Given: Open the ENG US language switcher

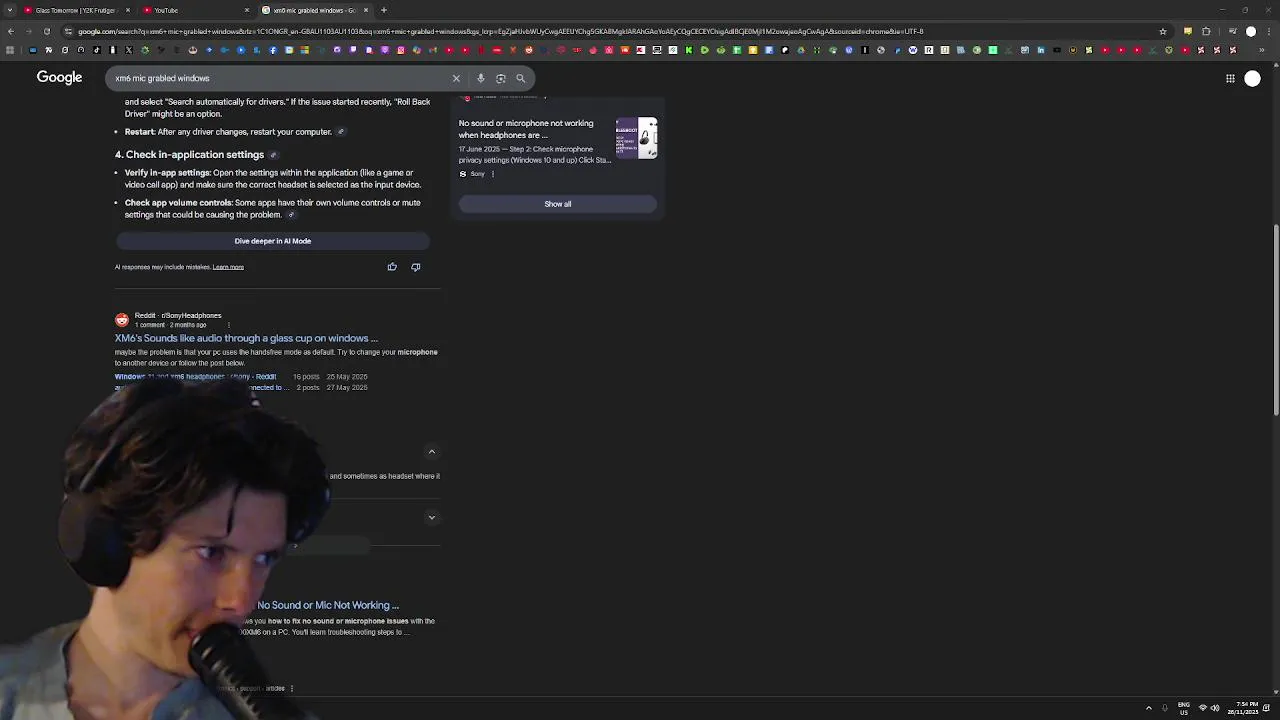Looking at the screenshot, I should coord(1184,708).
